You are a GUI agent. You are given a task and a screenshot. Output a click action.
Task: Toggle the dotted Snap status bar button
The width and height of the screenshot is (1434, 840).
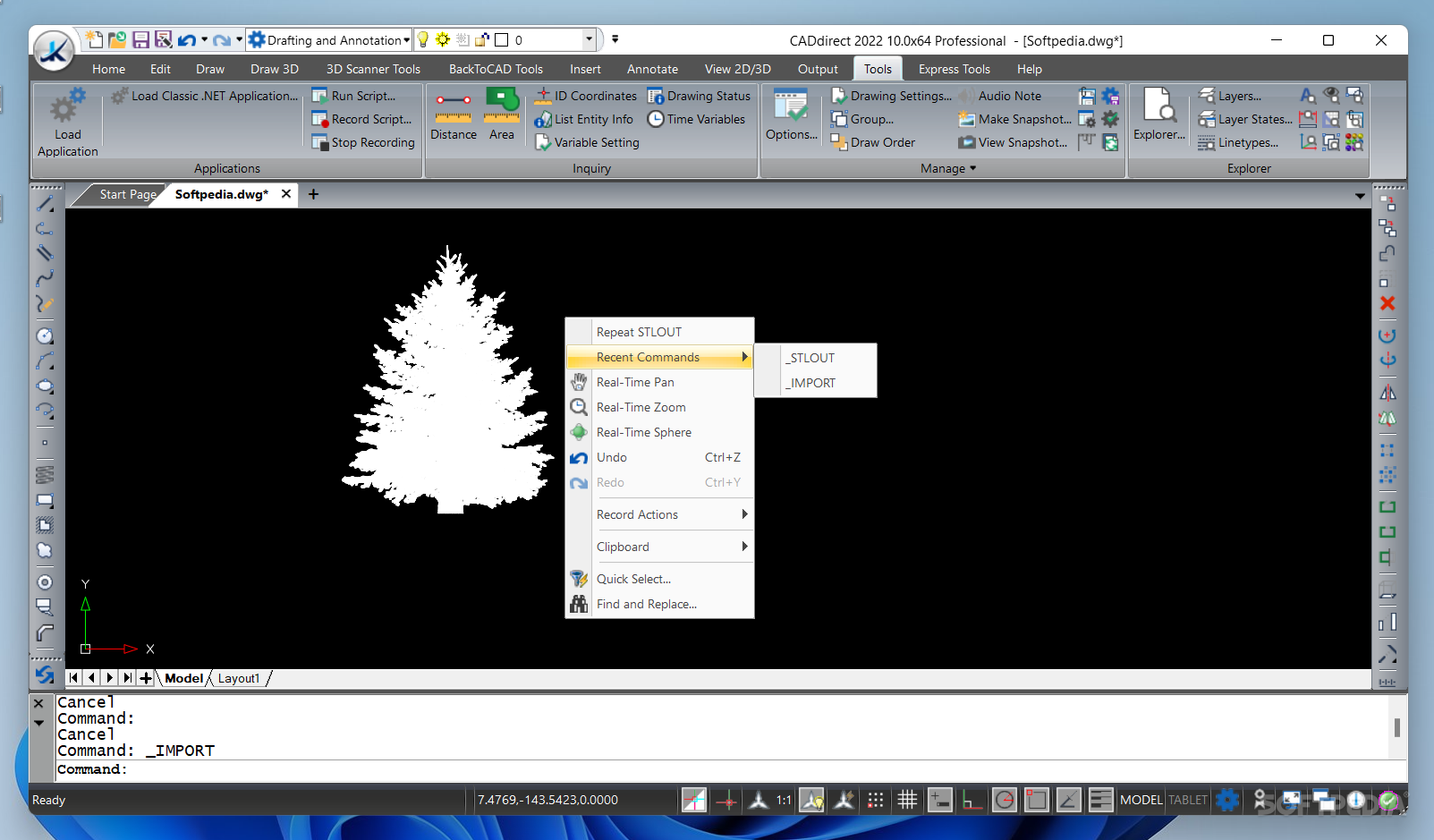click(x=876, y=800)
